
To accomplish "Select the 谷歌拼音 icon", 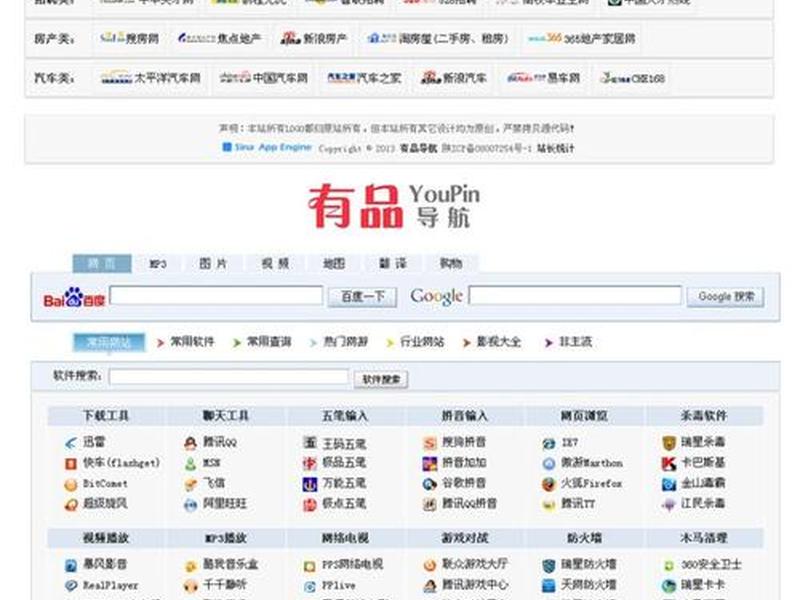I will pos(430,484).
